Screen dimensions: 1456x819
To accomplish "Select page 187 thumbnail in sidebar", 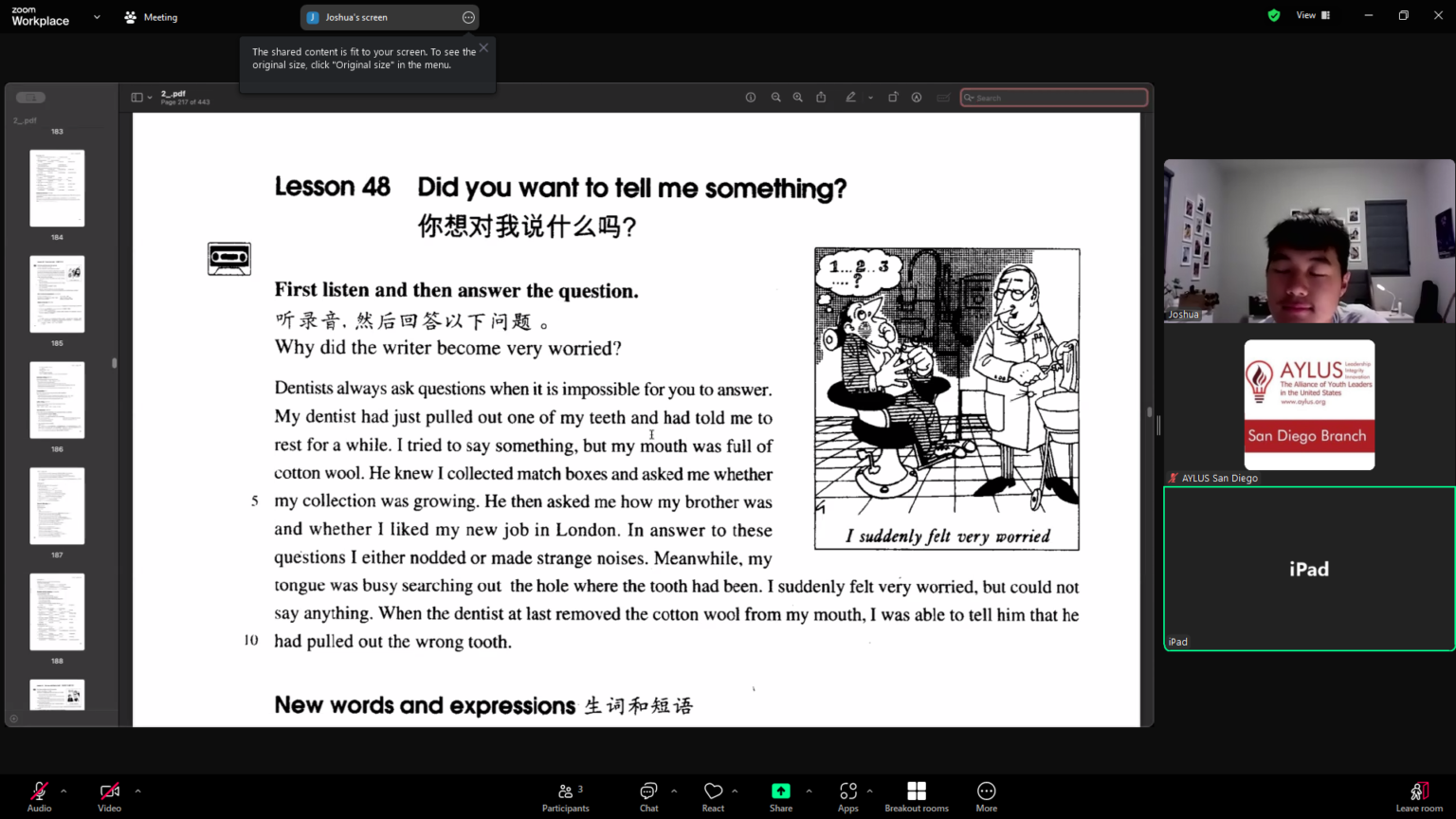I will pyautogui.click(x=57, y=506).
